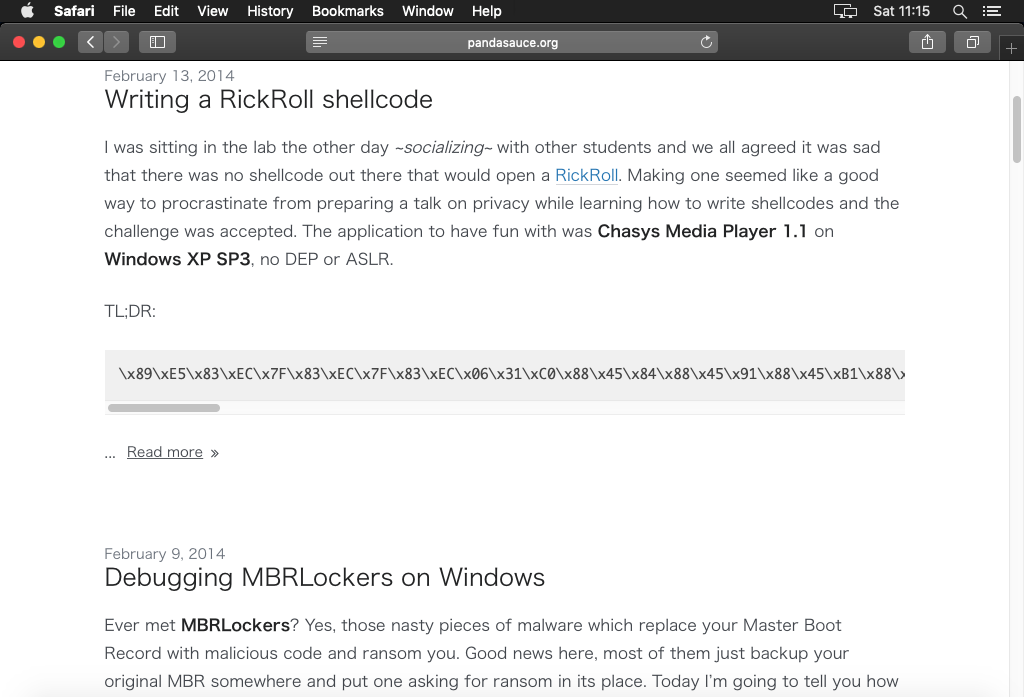Screen dimensions: 1024x697
Task: Show all tabs overview button
Action: 972,42
